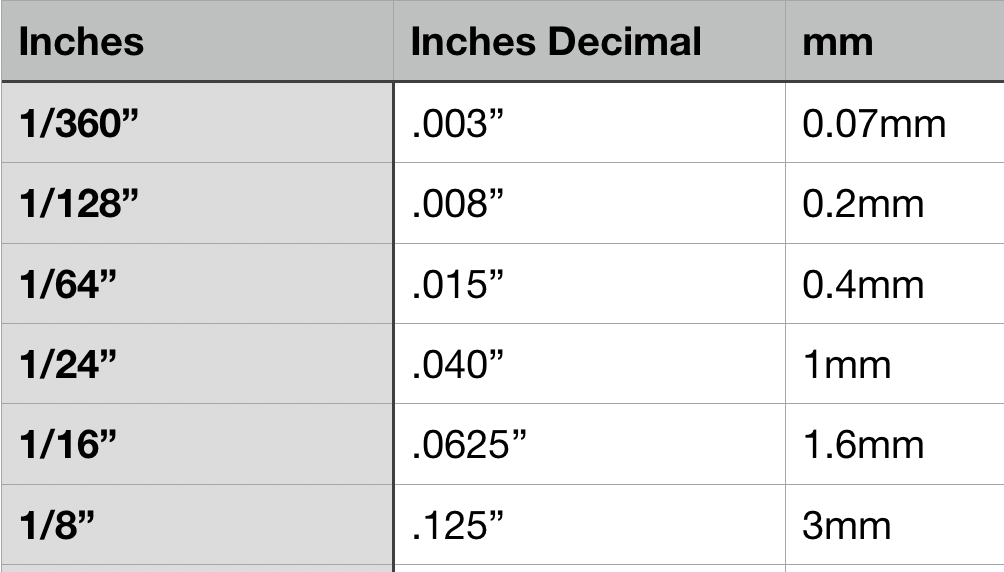
Task: Select the 3mm cell
Action: point(846,525)
